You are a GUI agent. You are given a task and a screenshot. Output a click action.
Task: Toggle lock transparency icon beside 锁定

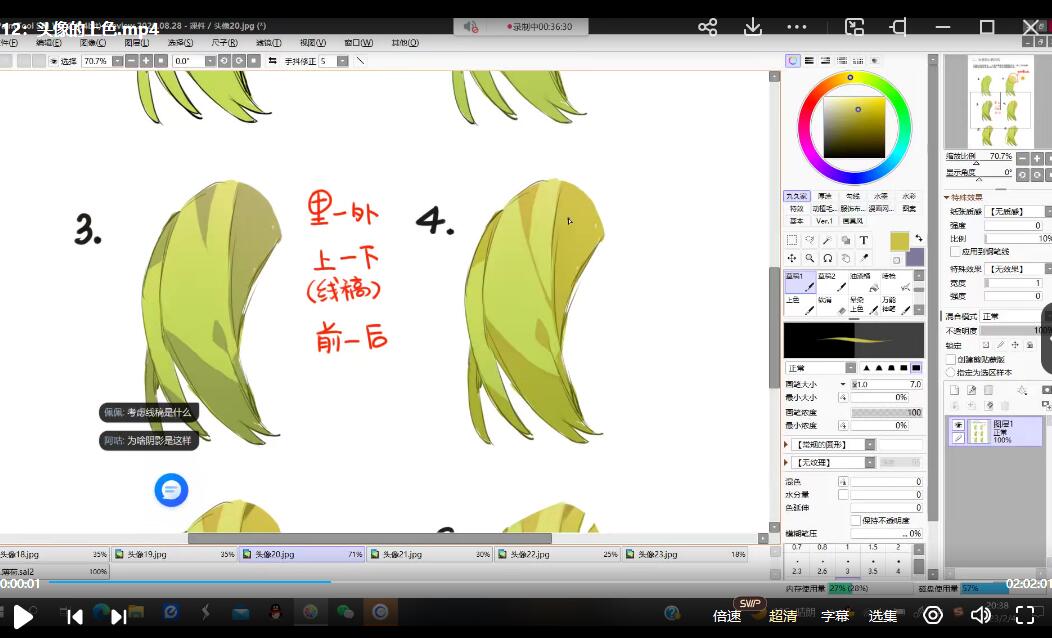986,345
